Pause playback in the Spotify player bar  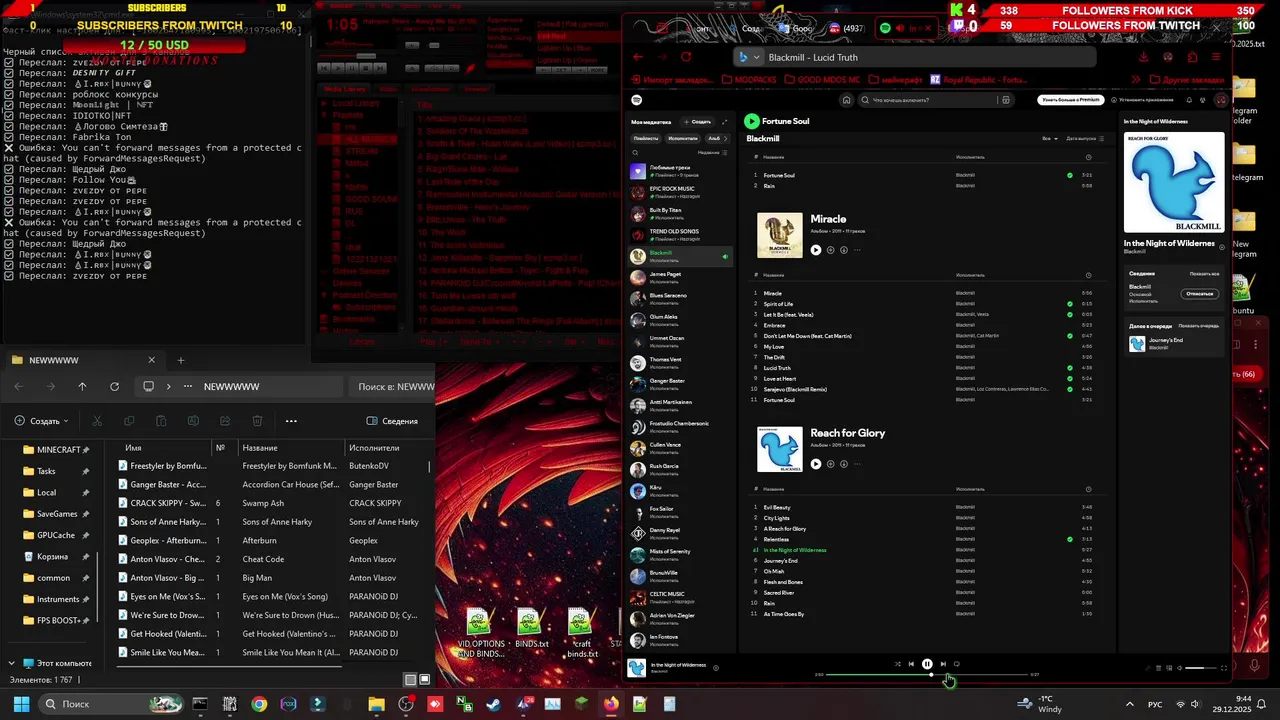[x=927, y=664]
